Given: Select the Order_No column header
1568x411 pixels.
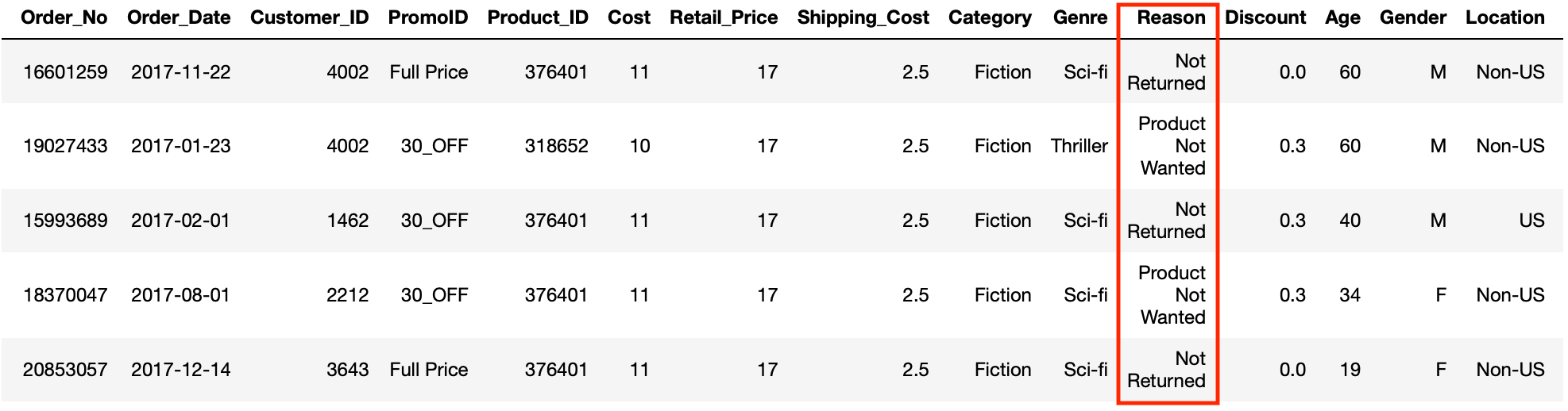Looking at the screenshot, I should click(64, 17).
